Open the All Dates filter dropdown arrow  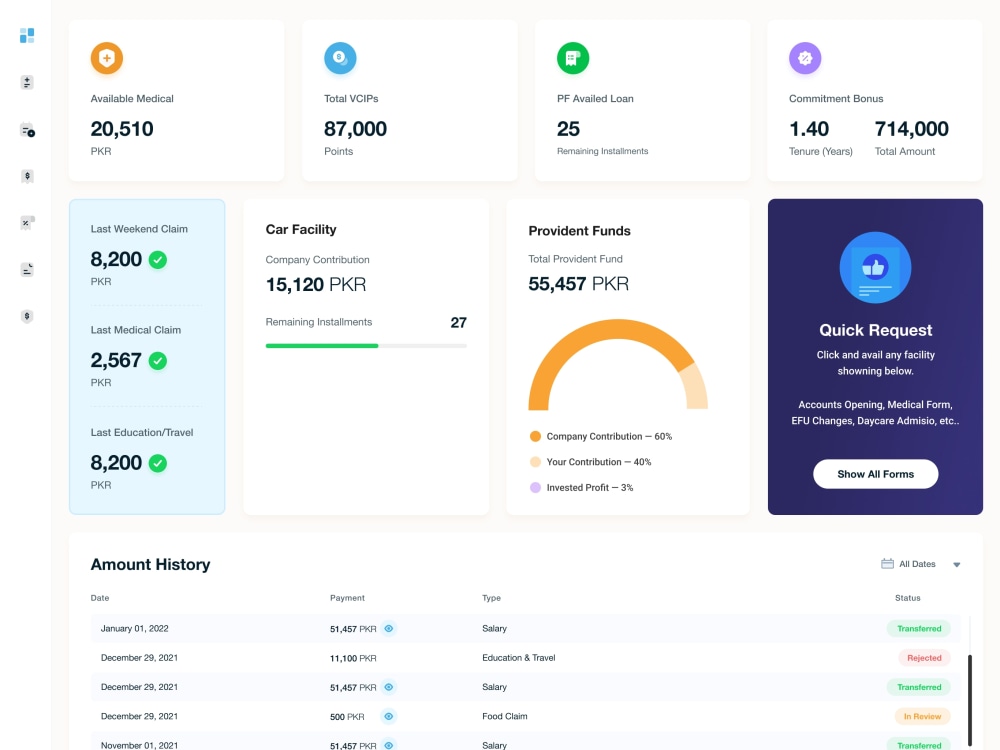coord(957,564)
